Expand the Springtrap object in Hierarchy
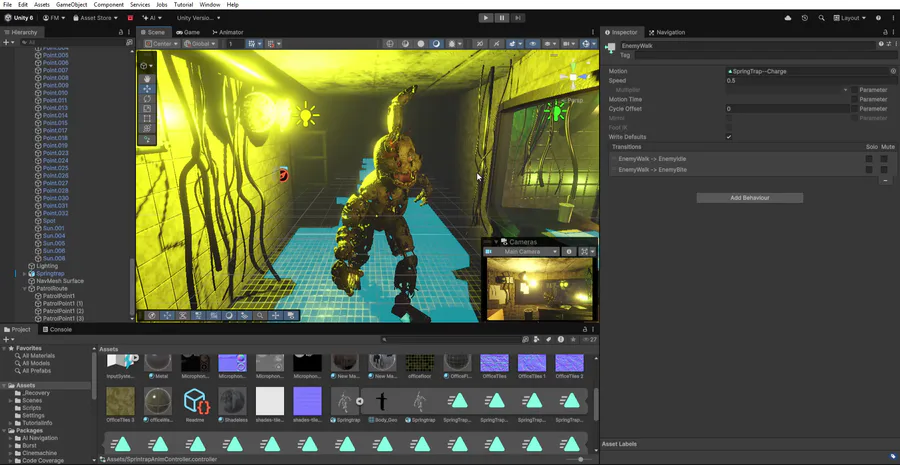Viewport: 900px width, 465px height. coord(25,273)
